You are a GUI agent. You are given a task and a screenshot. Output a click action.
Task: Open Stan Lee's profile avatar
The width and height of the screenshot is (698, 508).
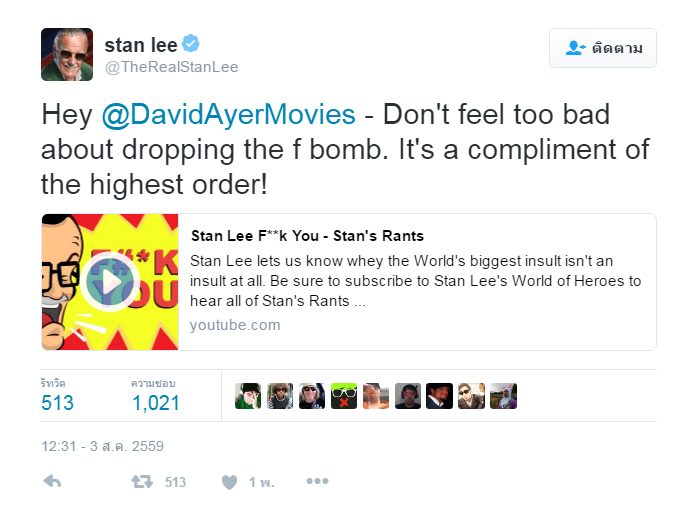coord(67,54)
